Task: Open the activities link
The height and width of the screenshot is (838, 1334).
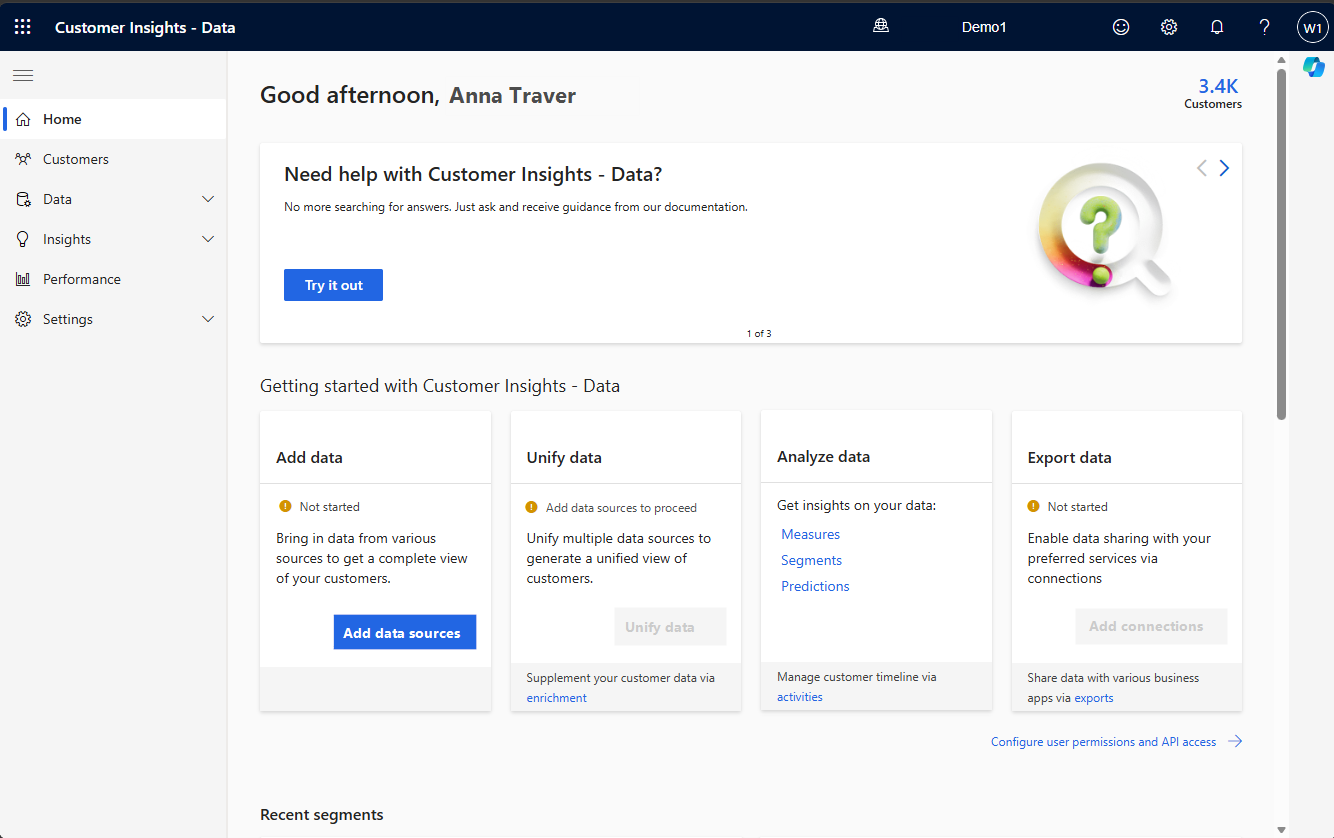Action: [800, 697]
